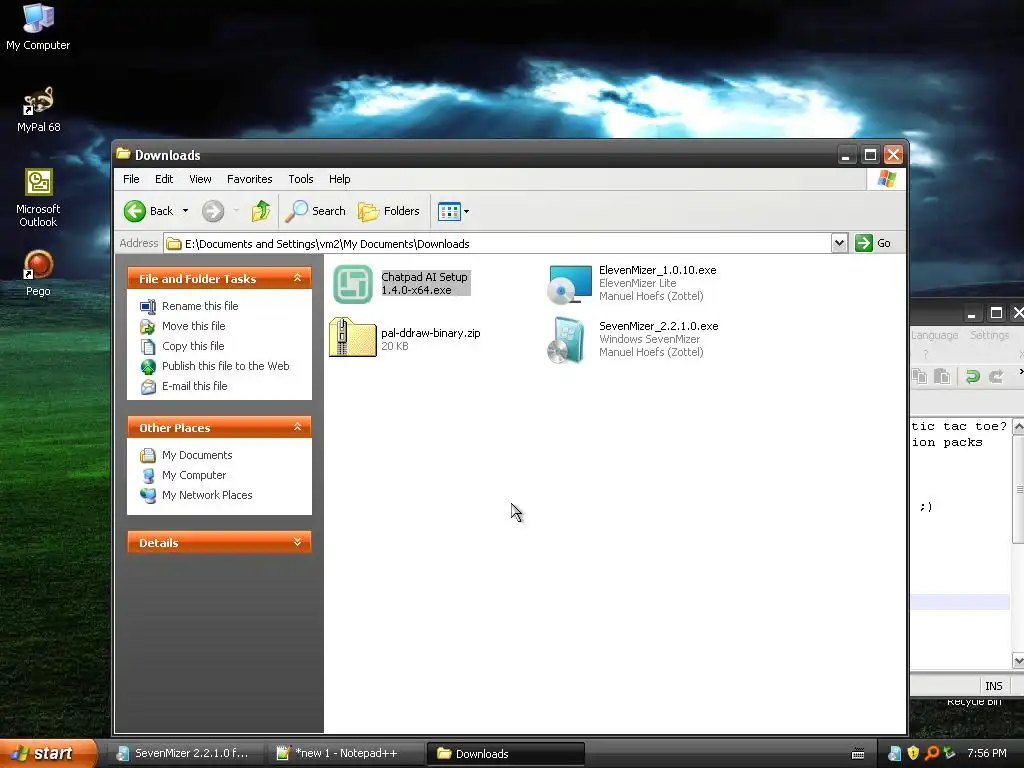
Task: Select the ElevenMizer installer icon
Action: click(x=569, y=284)
